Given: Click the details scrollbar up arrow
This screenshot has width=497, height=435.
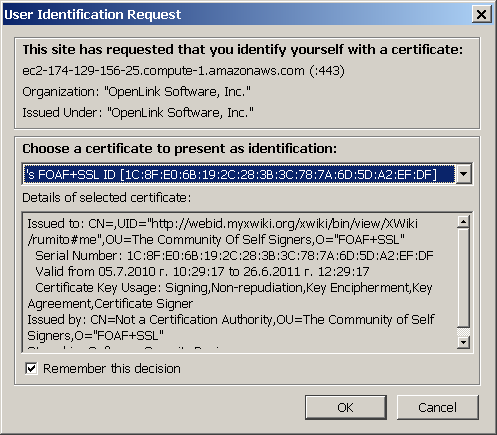Looking at the screenshot, I should tap(463, 221).
